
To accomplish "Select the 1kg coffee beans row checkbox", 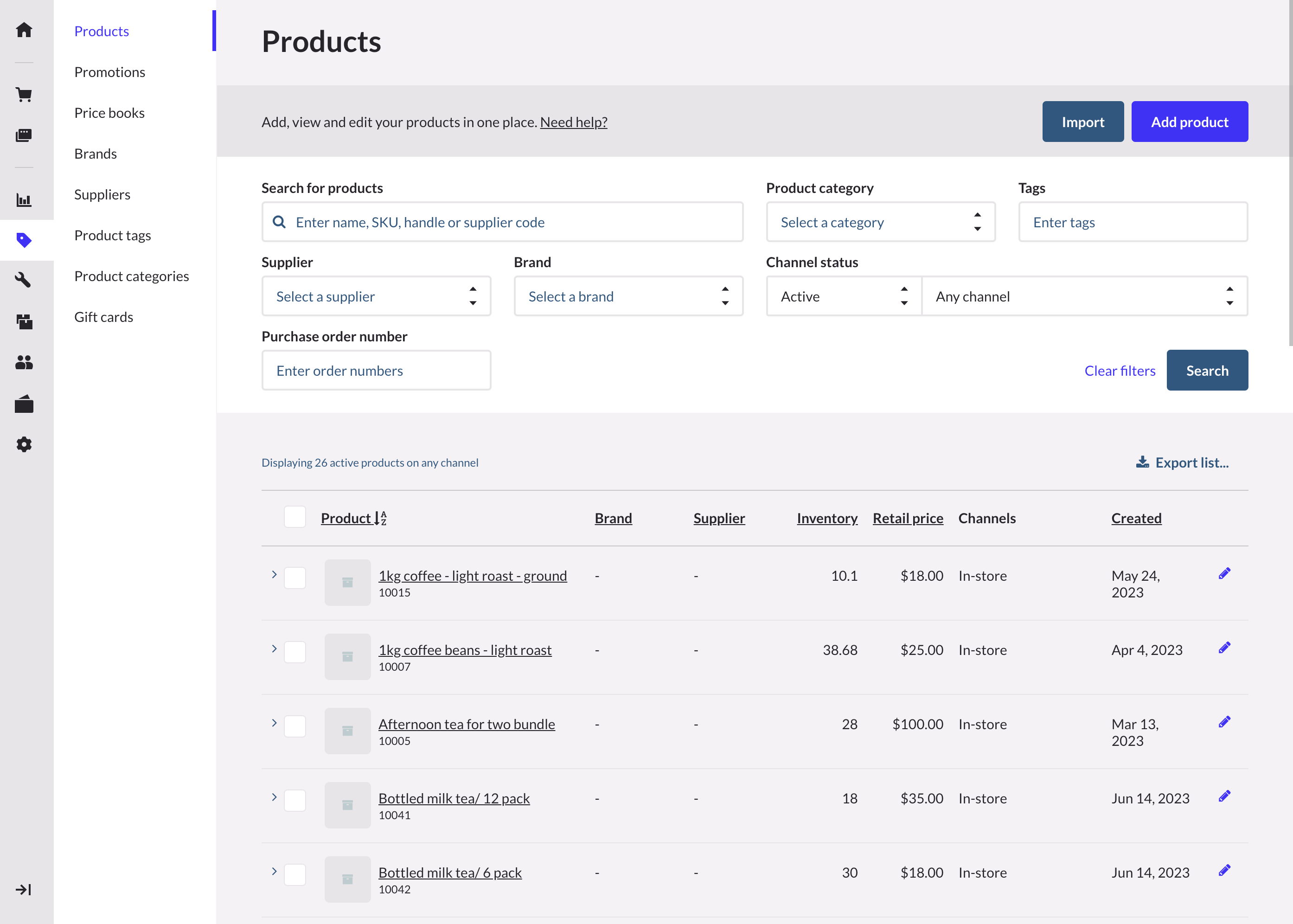I will (x=294, y=652).
